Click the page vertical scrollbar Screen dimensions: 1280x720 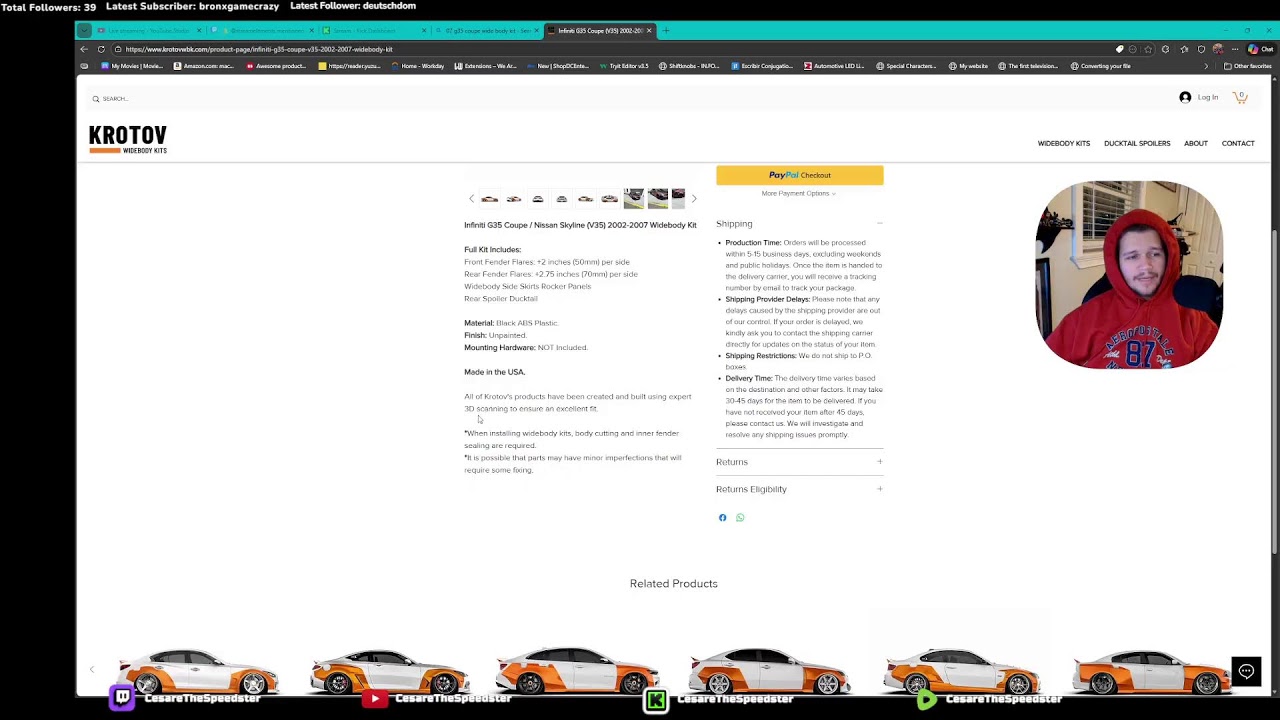1274,390
